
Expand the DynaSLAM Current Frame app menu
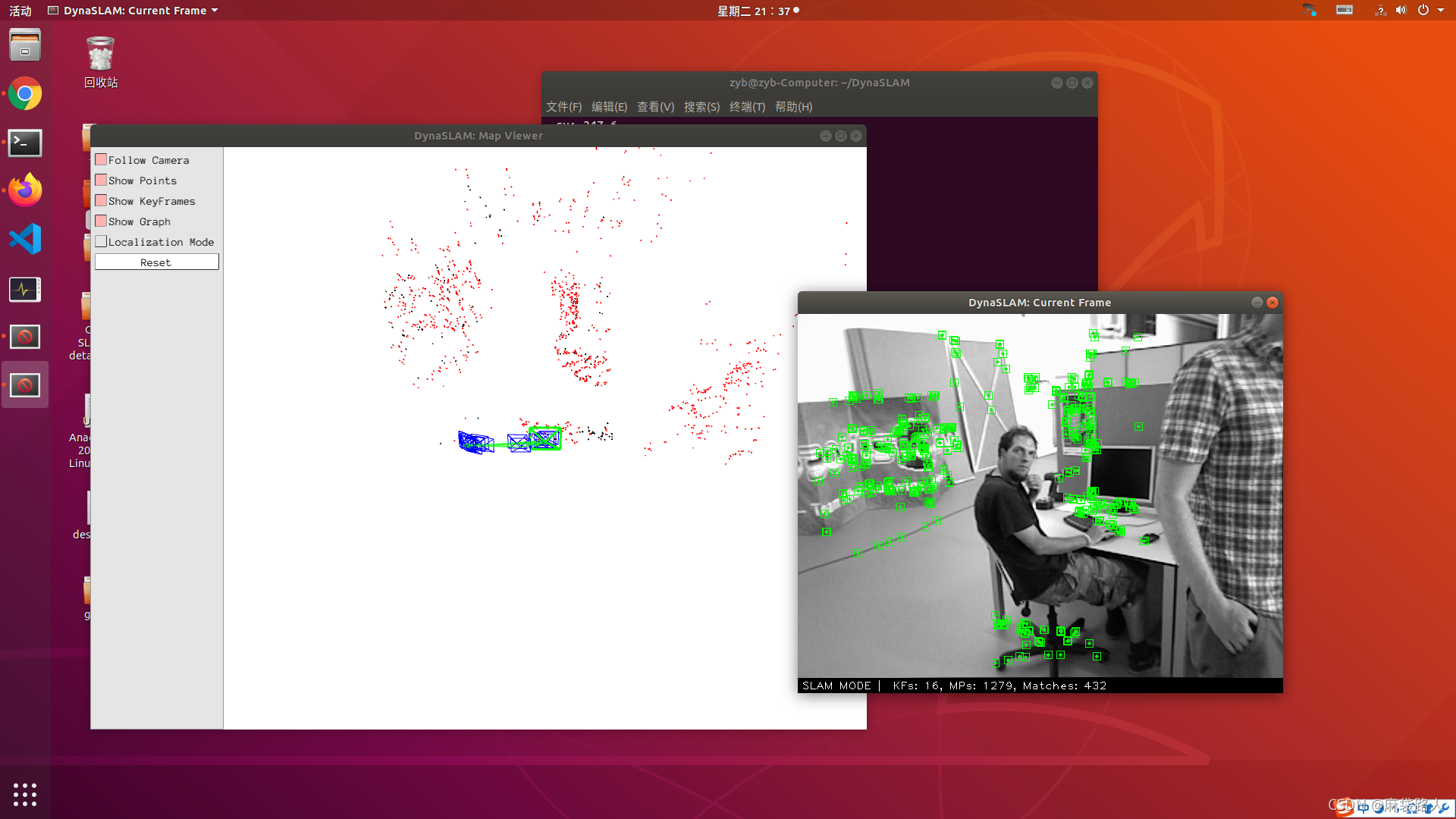pyautogui.click(x=133, y=11)
